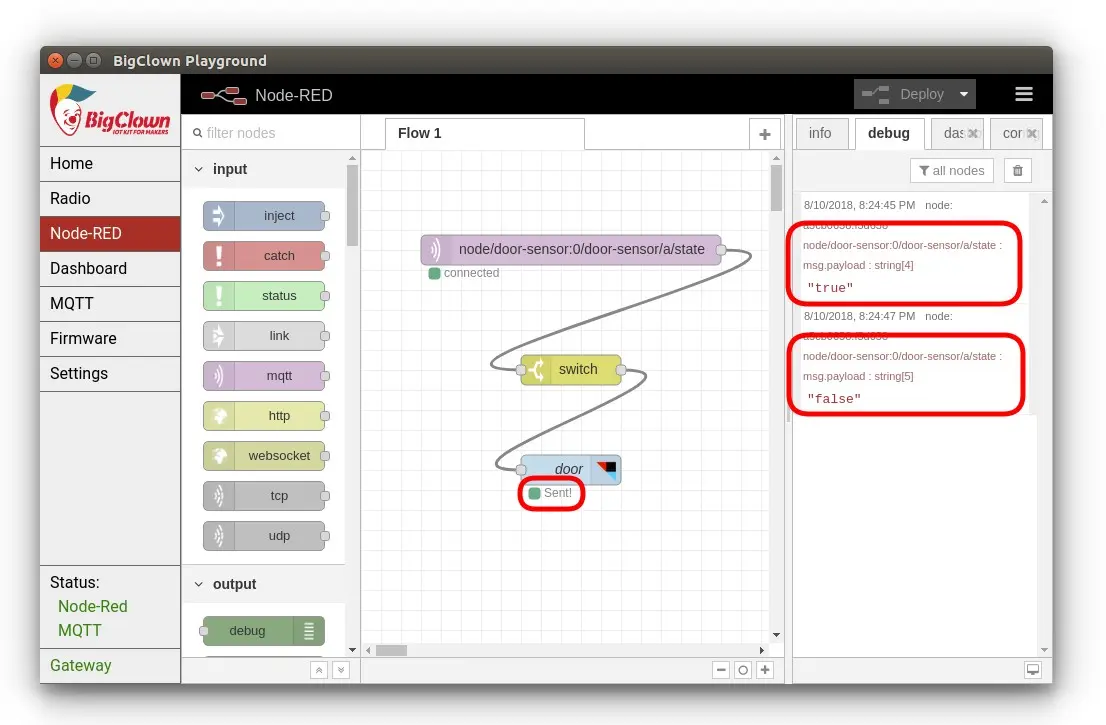Select the catch node in palette
Image resolution: width=1106 pixels, height=725 pixels.
point(265,256)
